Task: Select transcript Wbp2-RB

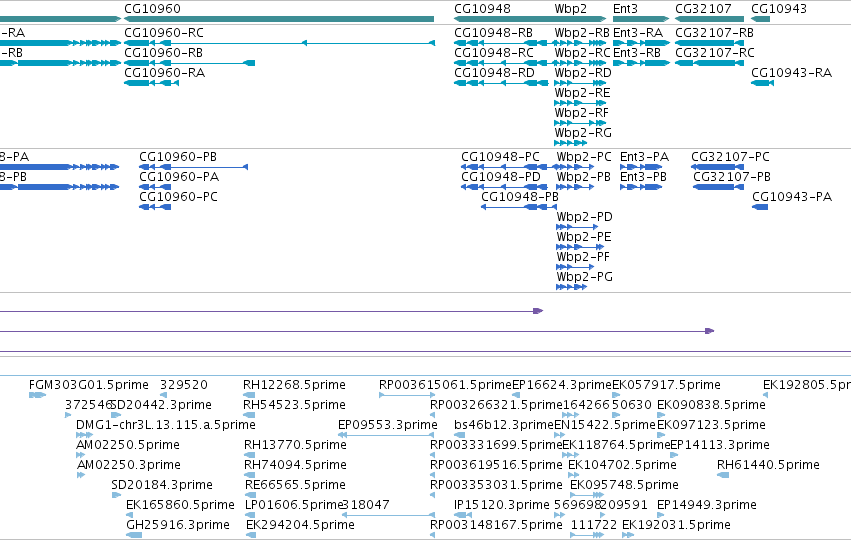Action: 582,33
